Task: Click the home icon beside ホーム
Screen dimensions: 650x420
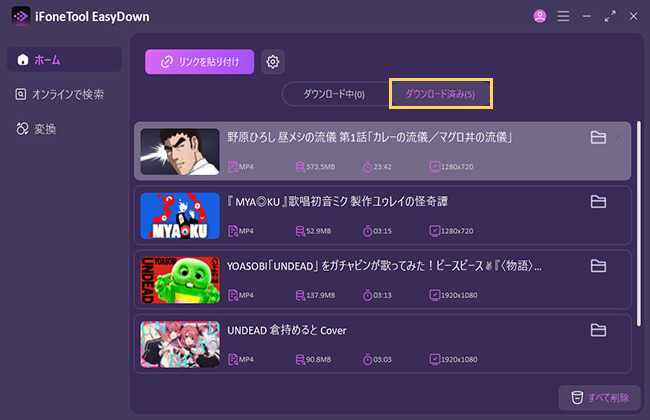Action: point(23,60)
